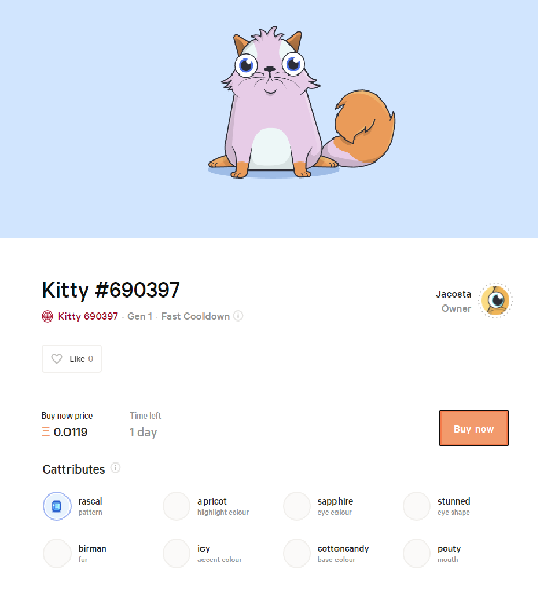Select the apricot highlight colour circle
This screenshot has width=538, height=598.
click(x=177, y=506)
